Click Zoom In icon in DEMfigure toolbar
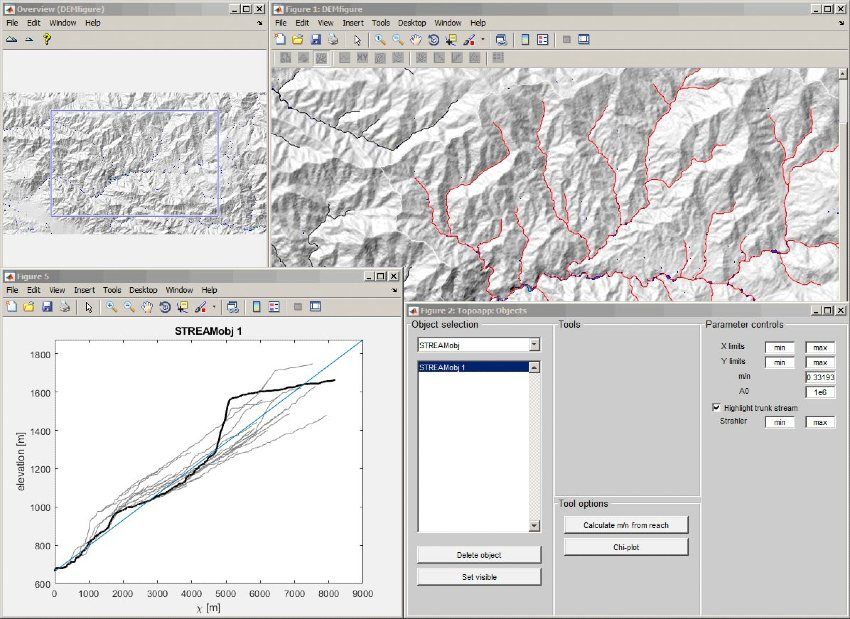The height and width of the screenshot is (619, 850). [380, 40]
